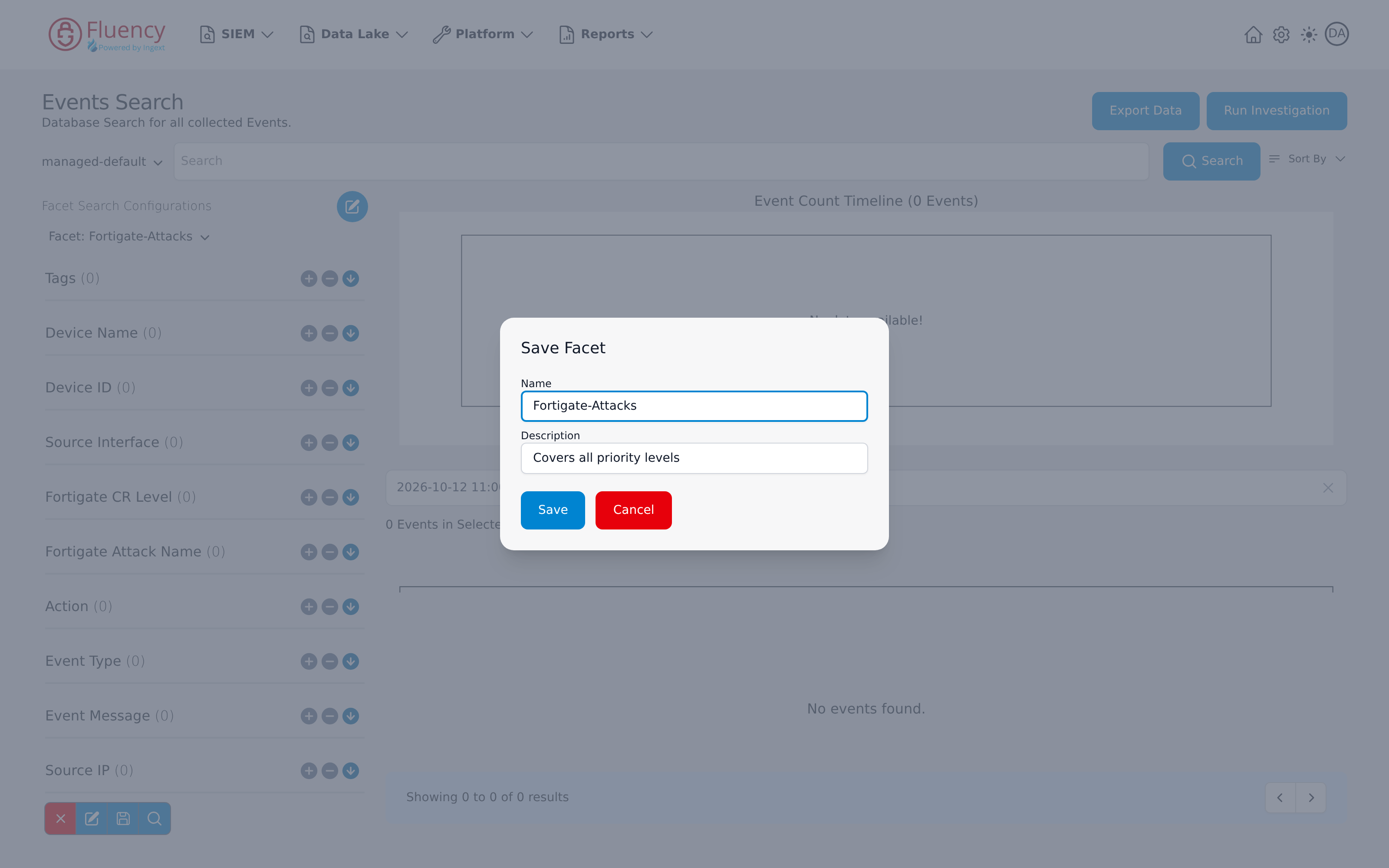1389x868 pixels.
Task: Open the Platform menu
Action: click(x=483, y=34)
